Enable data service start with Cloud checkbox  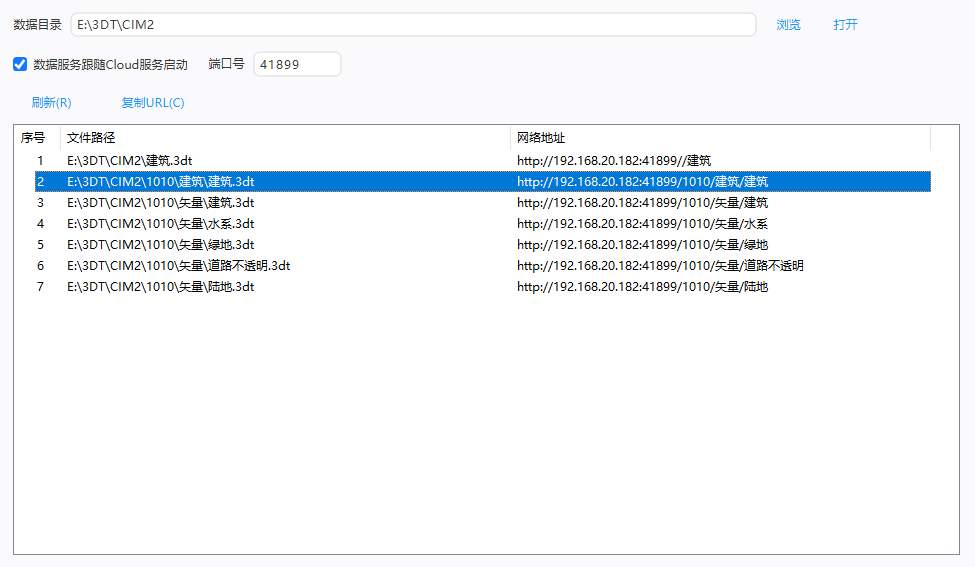tap(20, 65)
